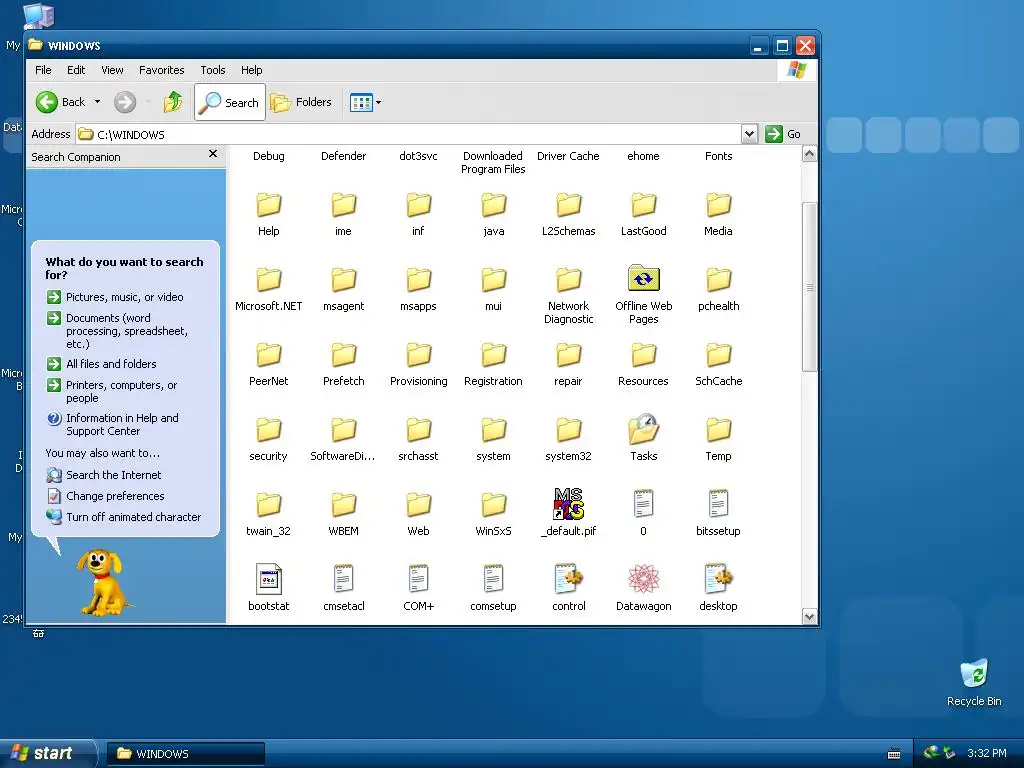Open the java folder
This screenshot has width=1024, height=768.
[494, 205]
